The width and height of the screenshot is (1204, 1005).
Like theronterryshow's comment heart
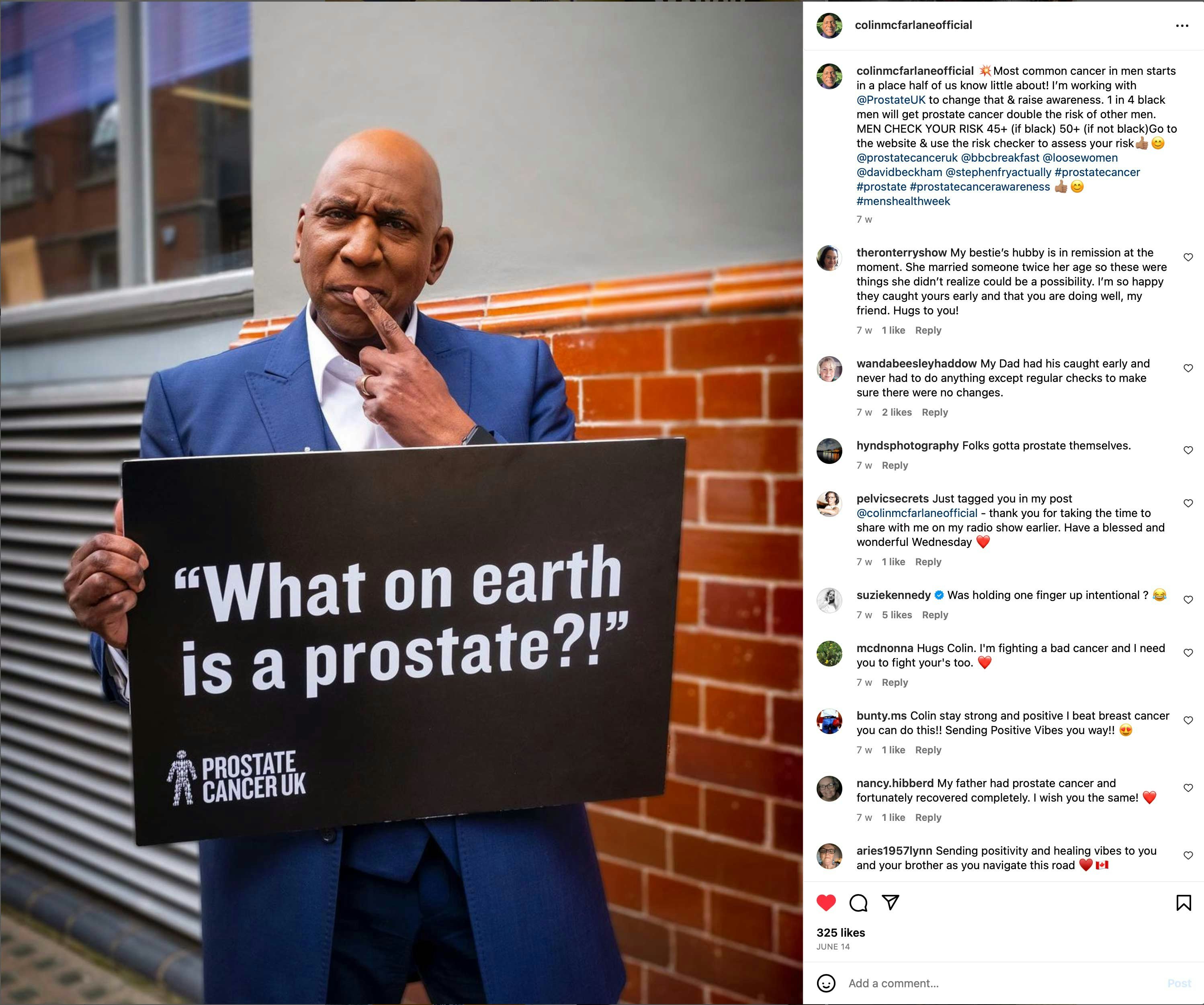point(1188,258)
